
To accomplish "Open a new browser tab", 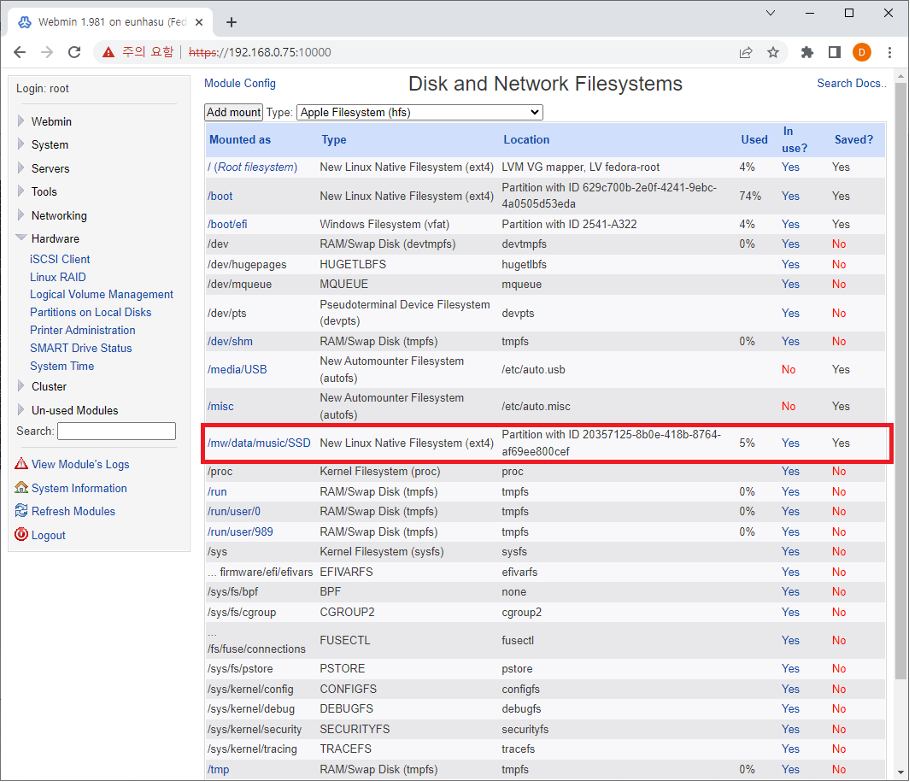I will pos(232,22).
